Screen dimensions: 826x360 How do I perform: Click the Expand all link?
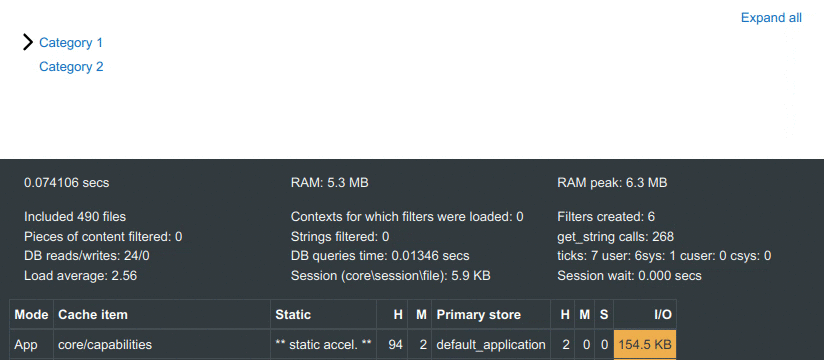[771, 18]
